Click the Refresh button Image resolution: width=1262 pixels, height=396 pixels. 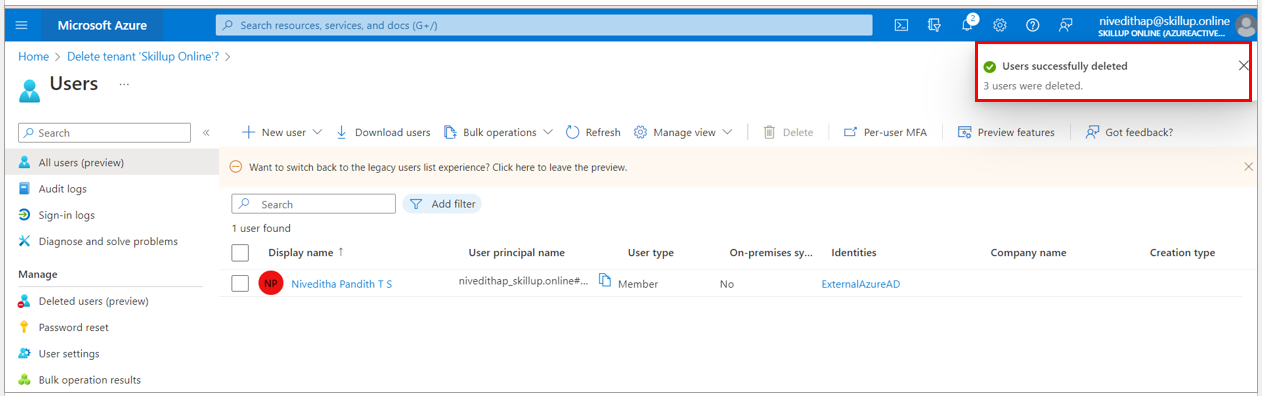point(593,132)
